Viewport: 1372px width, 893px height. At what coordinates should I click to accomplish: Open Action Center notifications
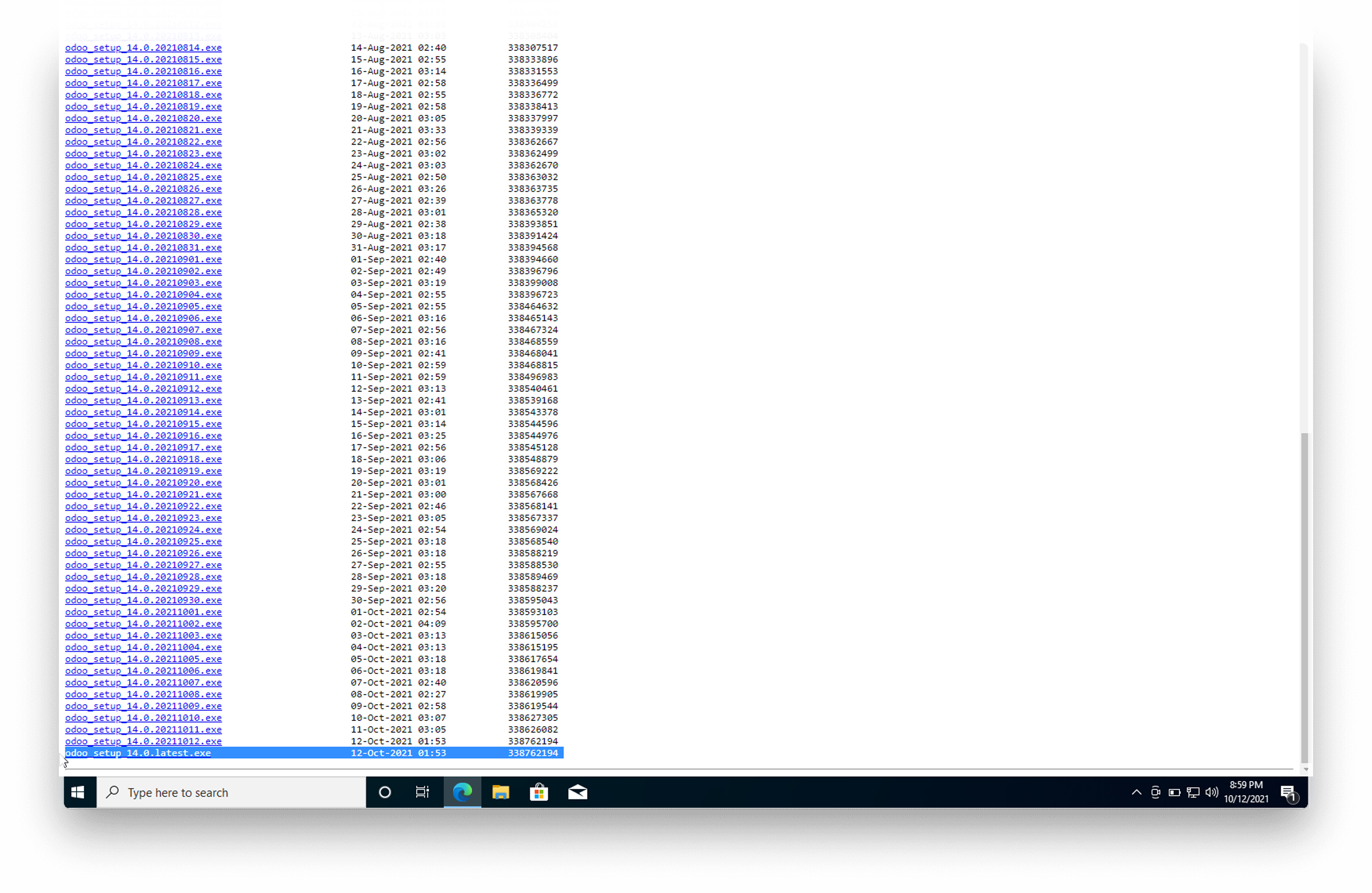pos(1289,792)
